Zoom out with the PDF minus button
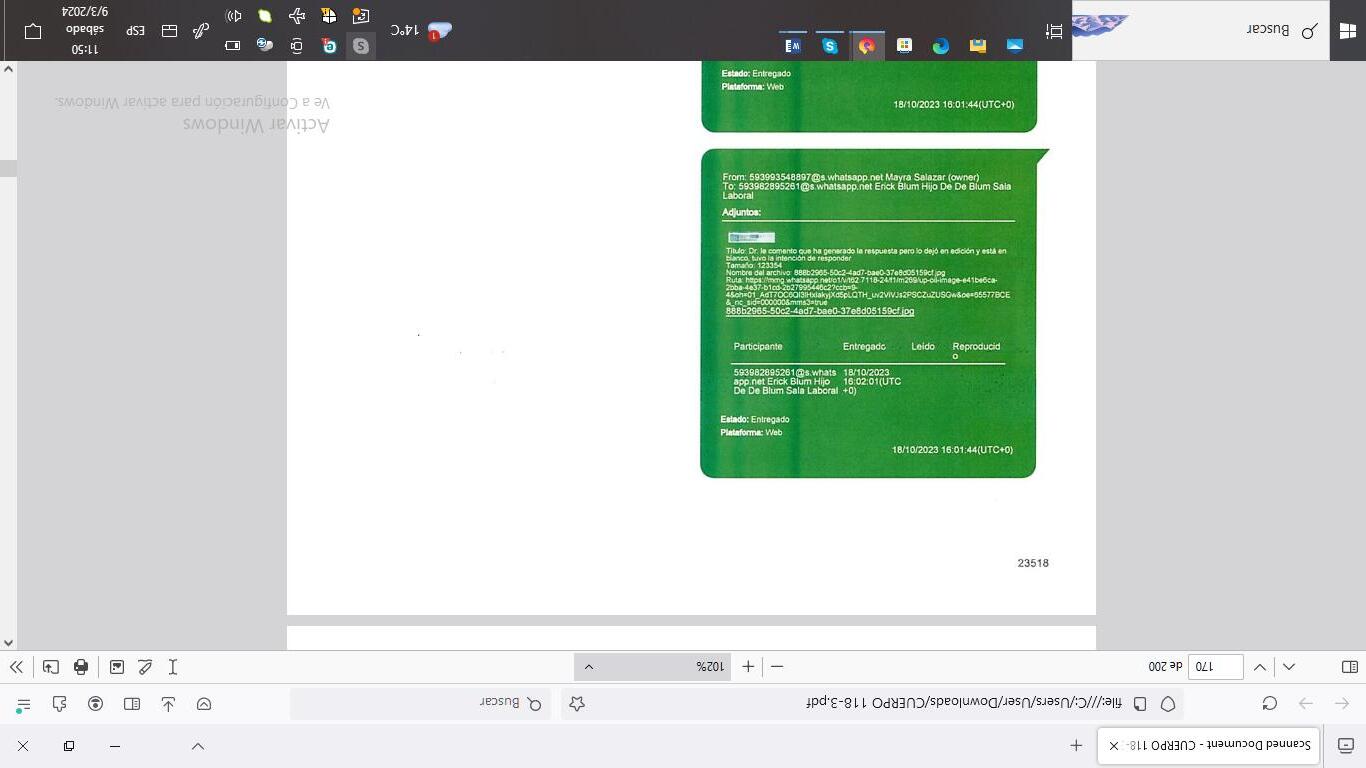The height and width of the screenshot is (768, 1366). pos(777,667)
